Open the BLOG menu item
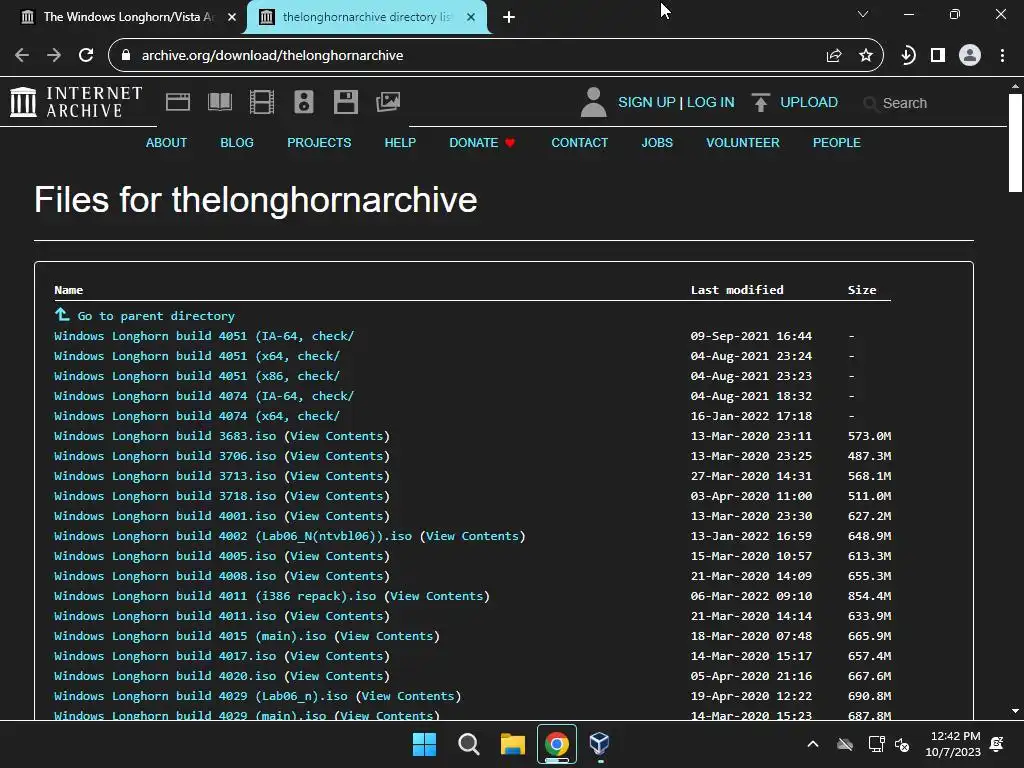This screenshot has width=1024, height=768. 236,142
